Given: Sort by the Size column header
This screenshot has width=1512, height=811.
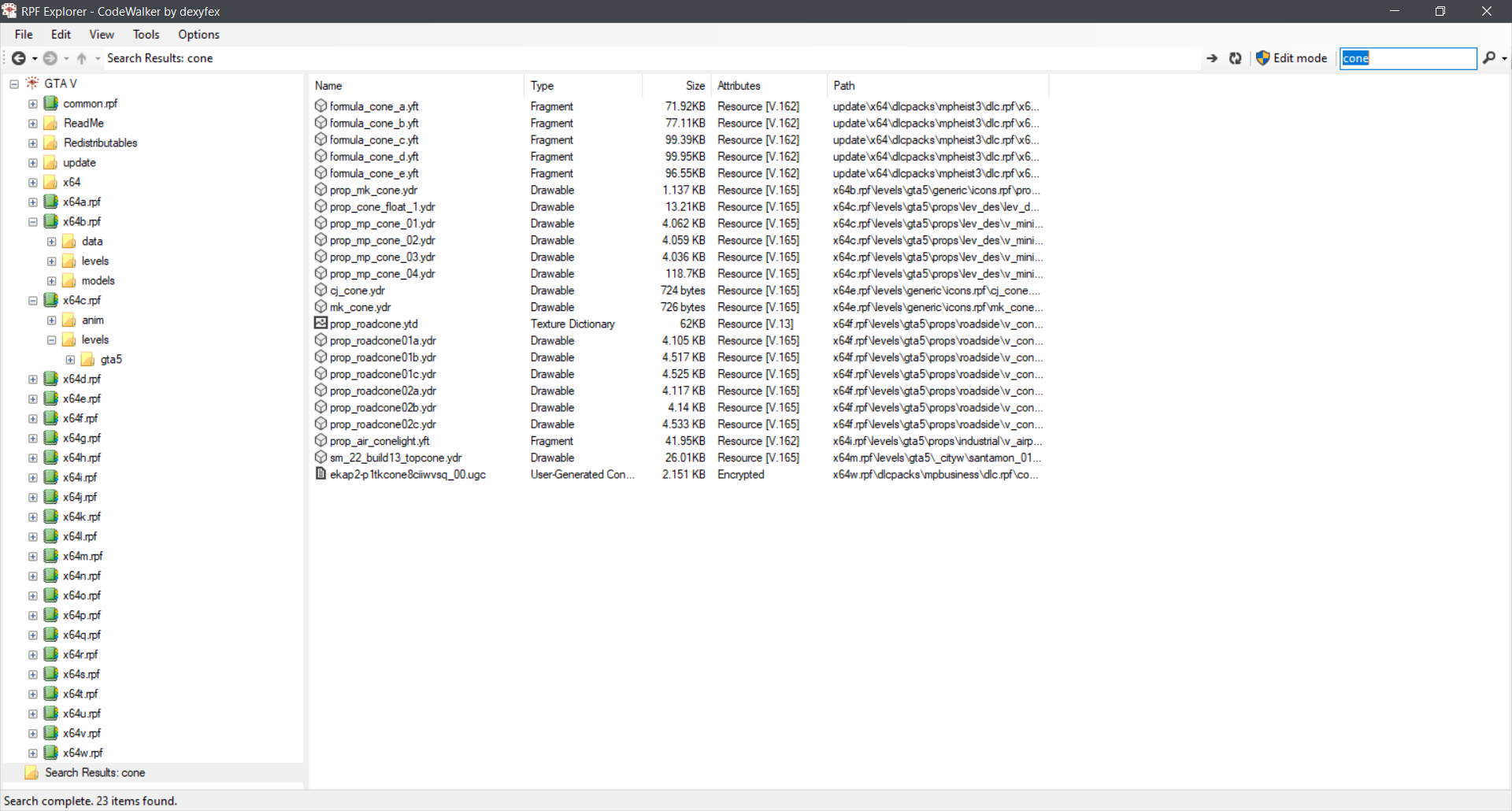Looking at the screenshot, I should click(x=676, y=86).
